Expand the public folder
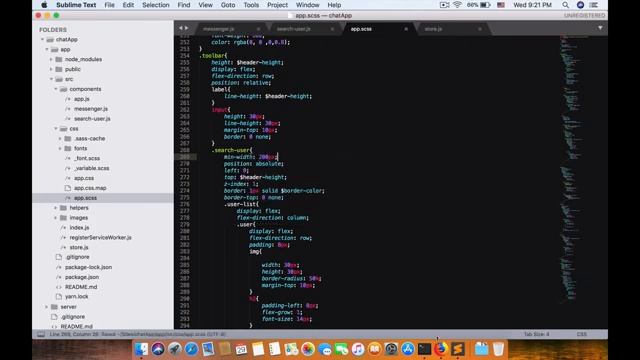The image size is (640, 360). point(51,69)
